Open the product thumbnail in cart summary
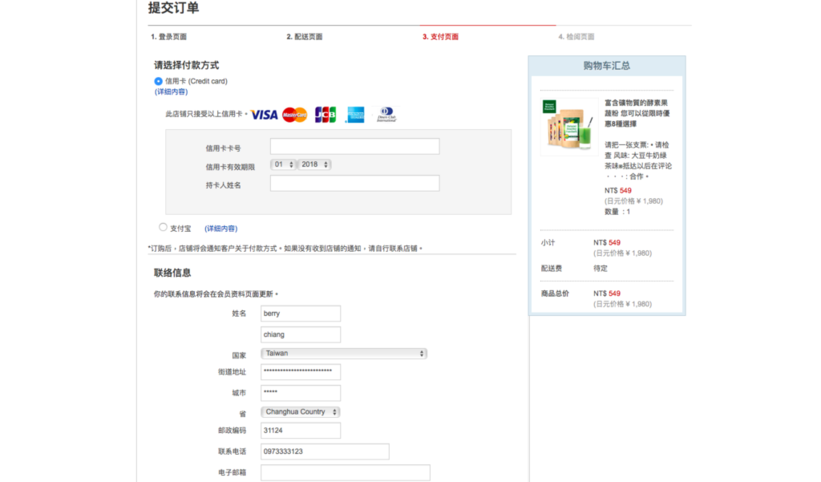Screen dimensions: 821x482 coord(568,125)
